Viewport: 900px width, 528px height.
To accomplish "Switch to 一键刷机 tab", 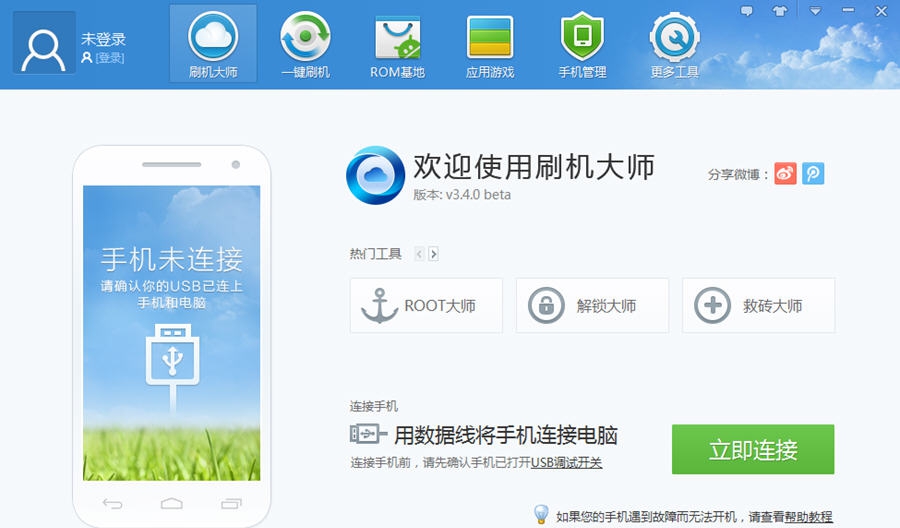I will 305,44.
